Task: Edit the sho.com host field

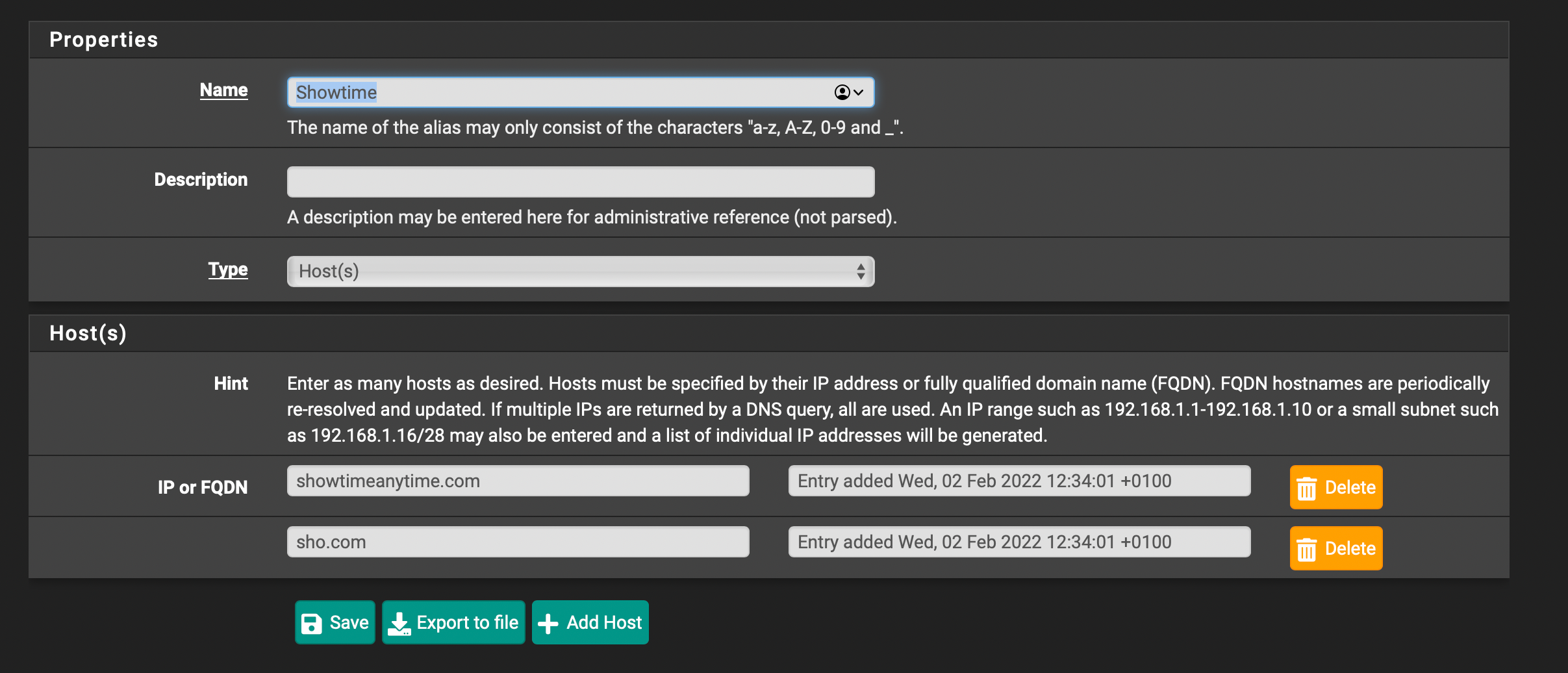Action: tap(518, 542)
